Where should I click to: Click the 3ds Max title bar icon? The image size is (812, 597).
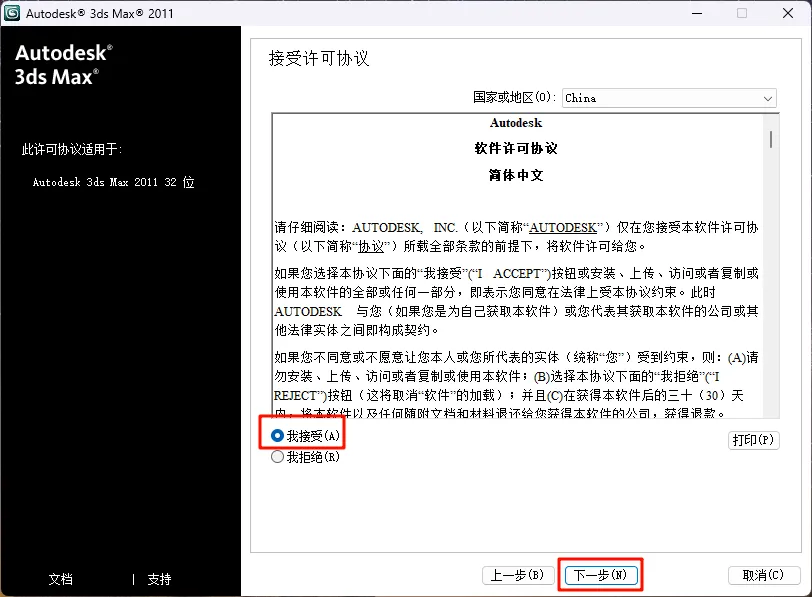point(12,12)
